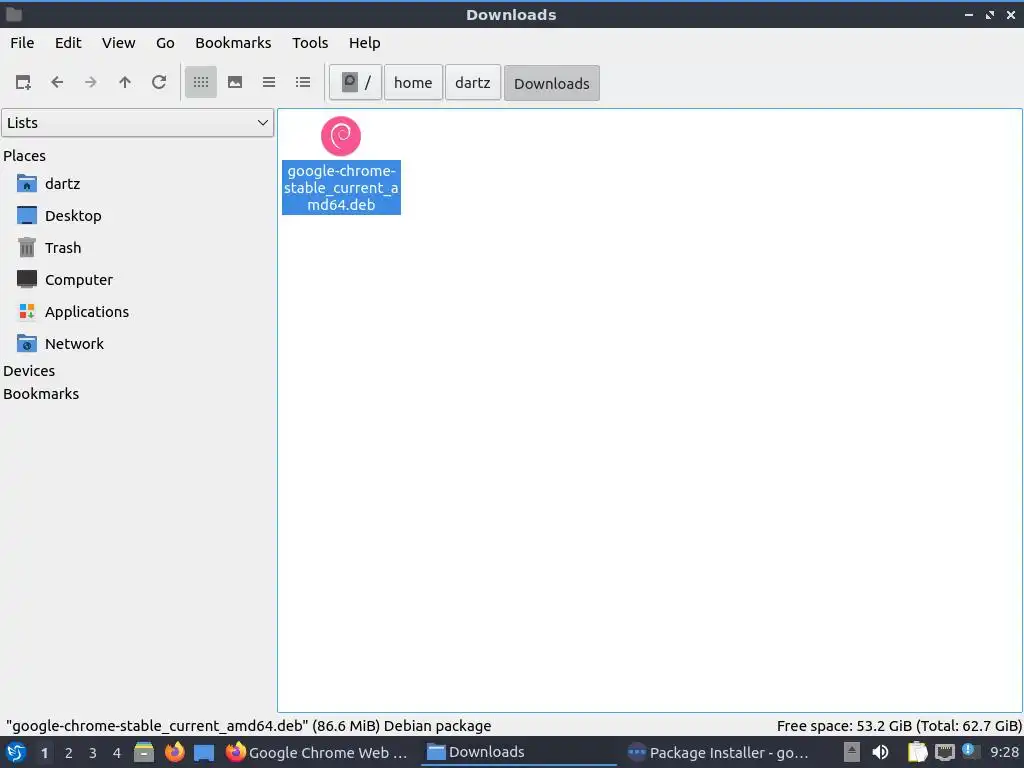Click the free space status text
This screenshot has height=768, width=1024.
(x=899, y=726)
